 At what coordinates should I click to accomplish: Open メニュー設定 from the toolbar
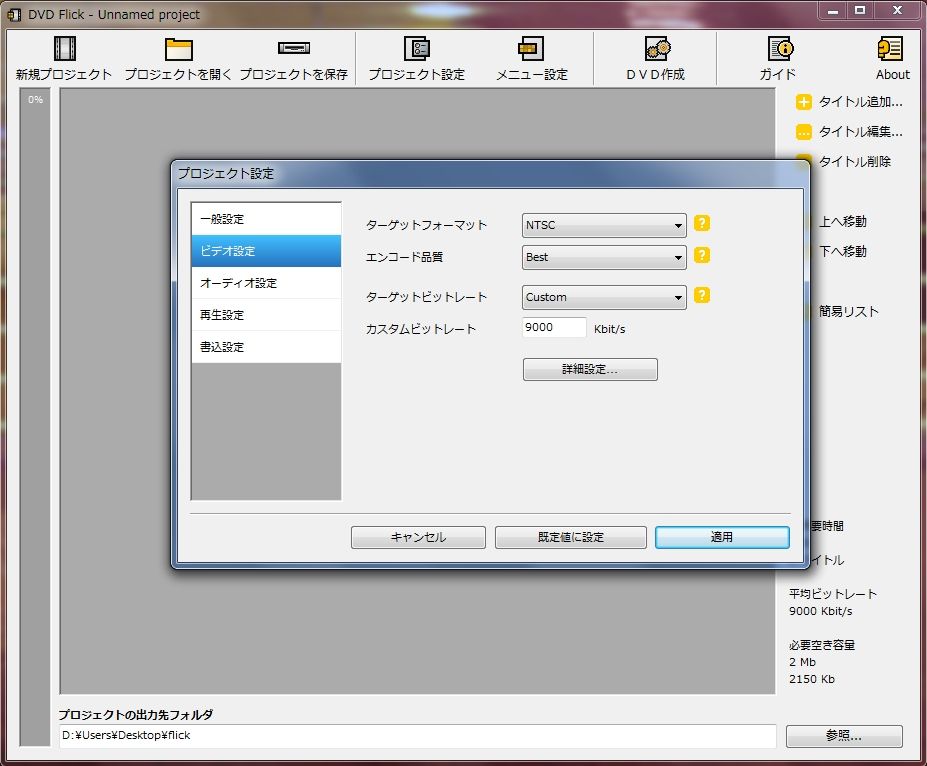[529, 58]
